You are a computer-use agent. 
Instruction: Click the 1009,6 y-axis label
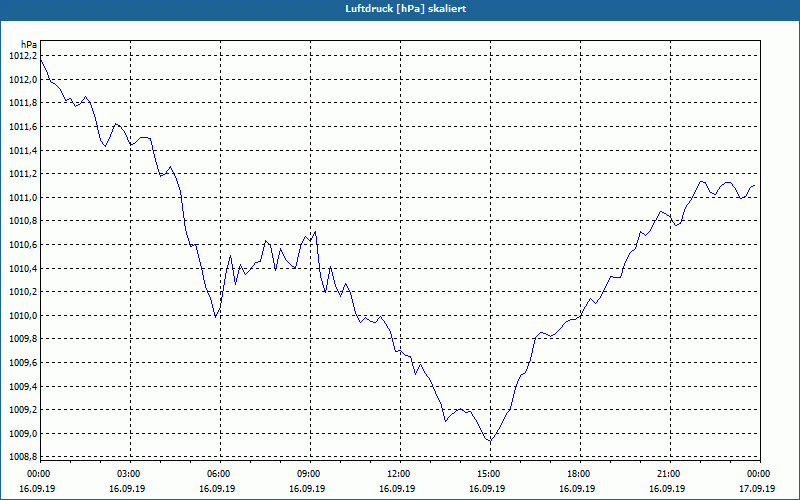(23, 363)
